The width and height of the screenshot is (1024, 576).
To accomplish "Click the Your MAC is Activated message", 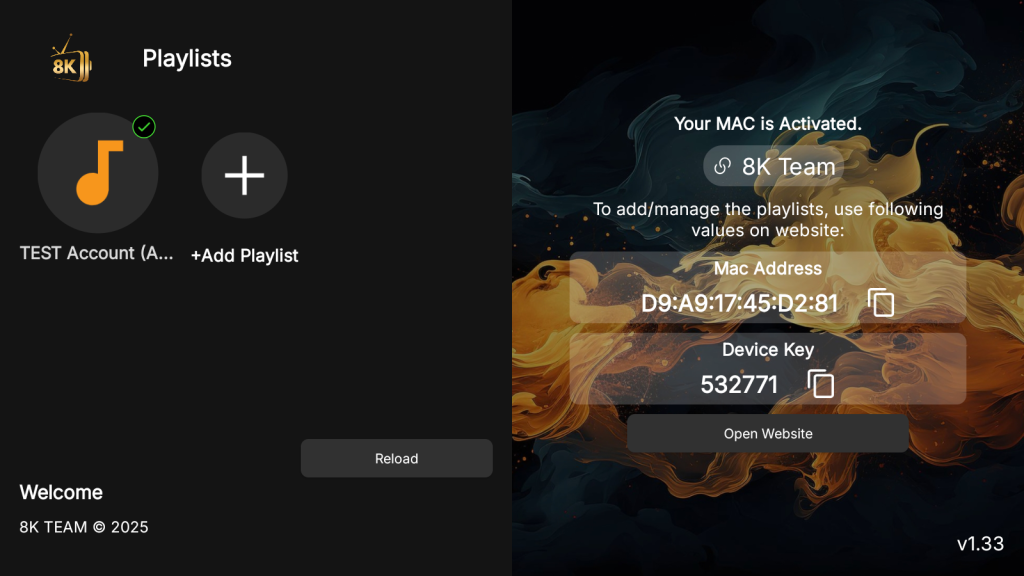I will [768, 123].
